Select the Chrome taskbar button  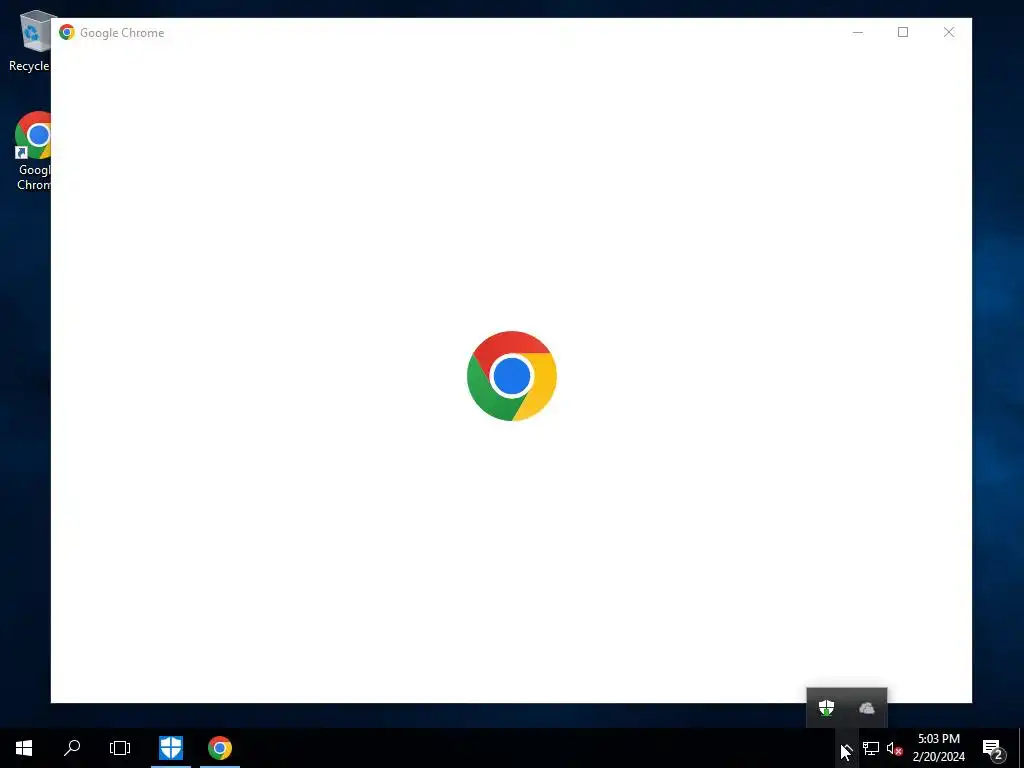coord(220,748)
